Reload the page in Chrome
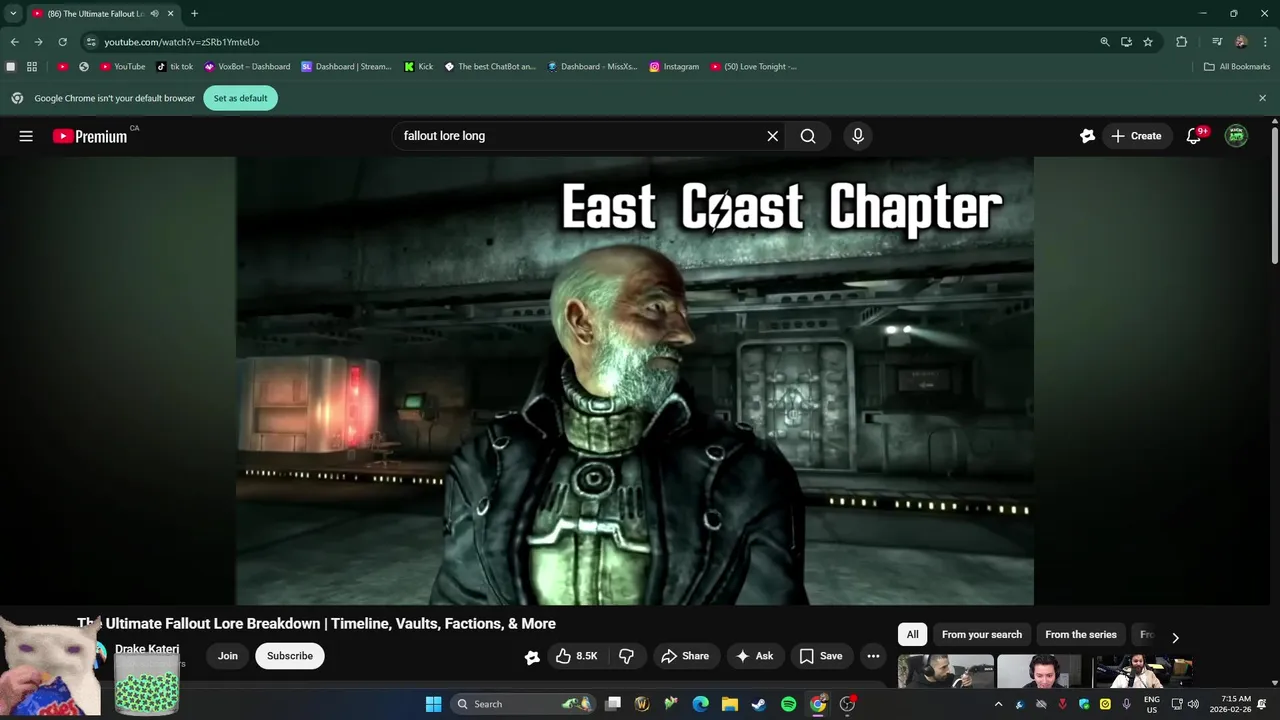Image resolution: width=1280 pixels, height=720 pixels. [62, 42]
